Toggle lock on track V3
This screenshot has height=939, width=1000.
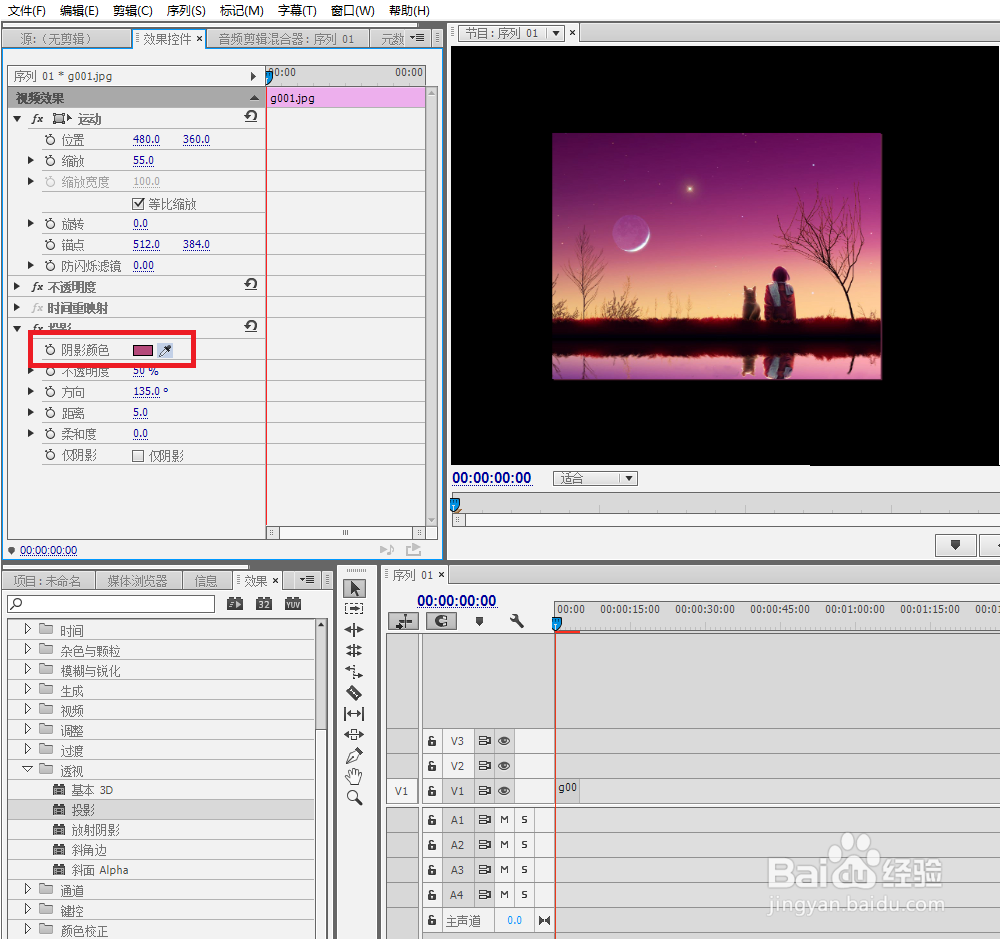pos(432,741)
